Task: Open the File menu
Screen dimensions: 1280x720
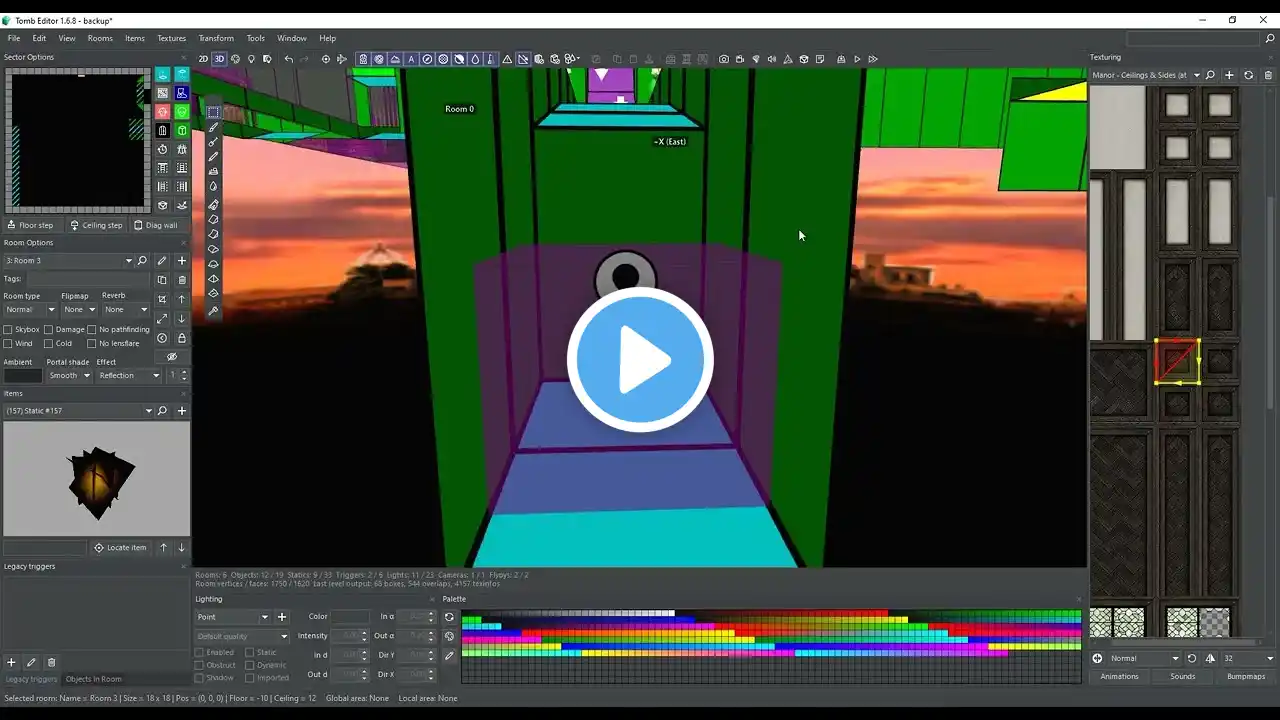Action: tap(14, 38)
